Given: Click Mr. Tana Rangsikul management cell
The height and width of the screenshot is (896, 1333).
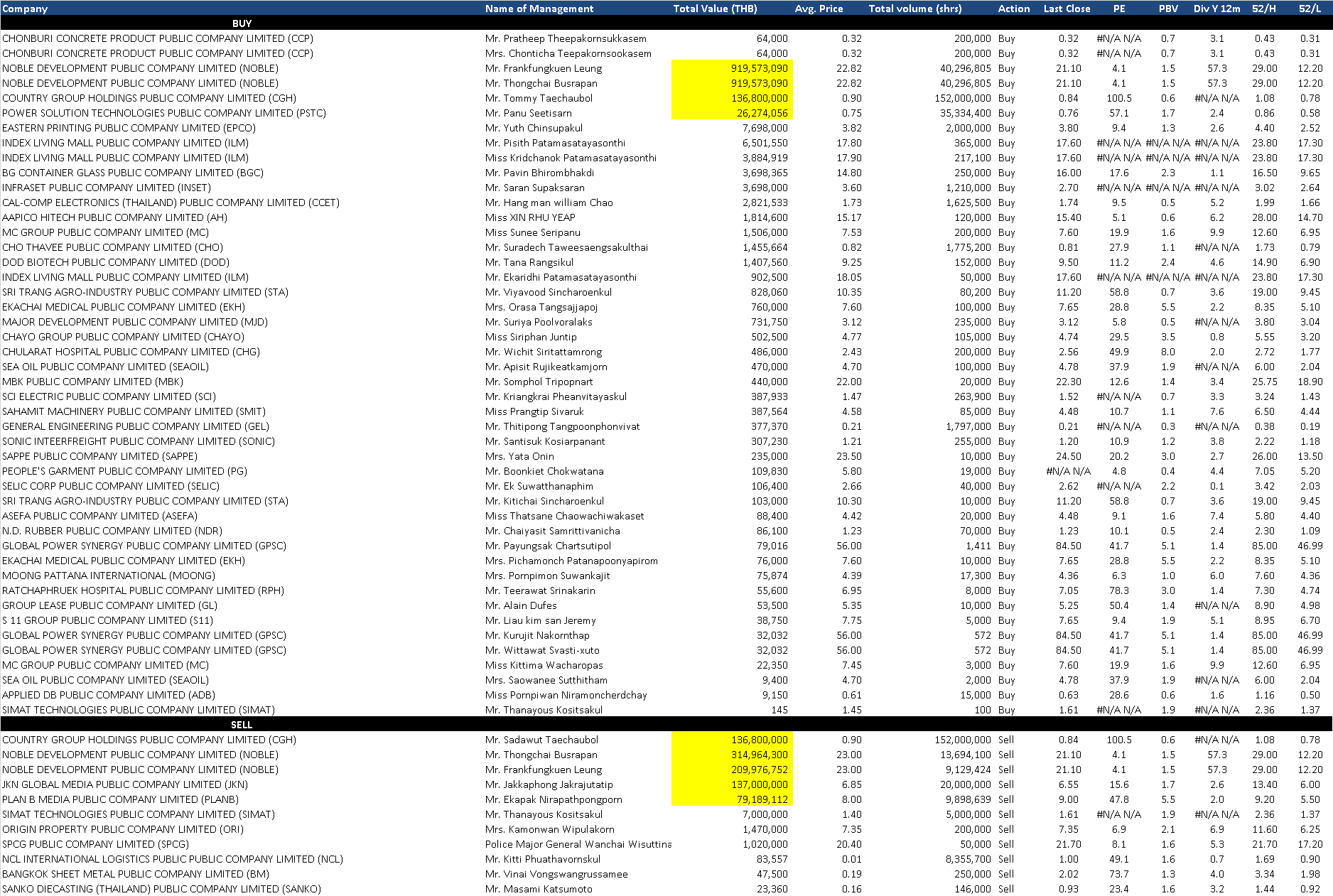Looking at the screenshot, I should (529, 262).
